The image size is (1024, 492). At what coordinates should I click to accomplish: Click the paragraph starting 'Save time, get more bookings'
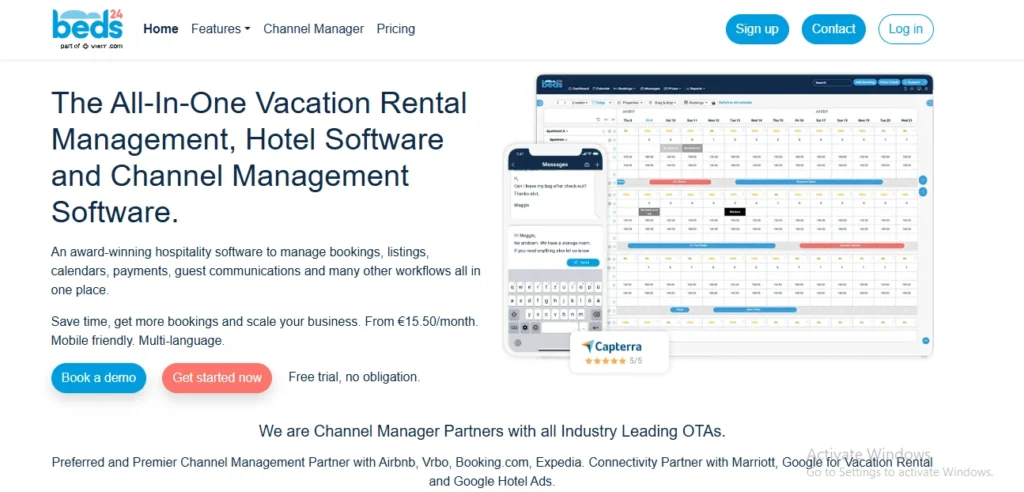coord(264,331)
